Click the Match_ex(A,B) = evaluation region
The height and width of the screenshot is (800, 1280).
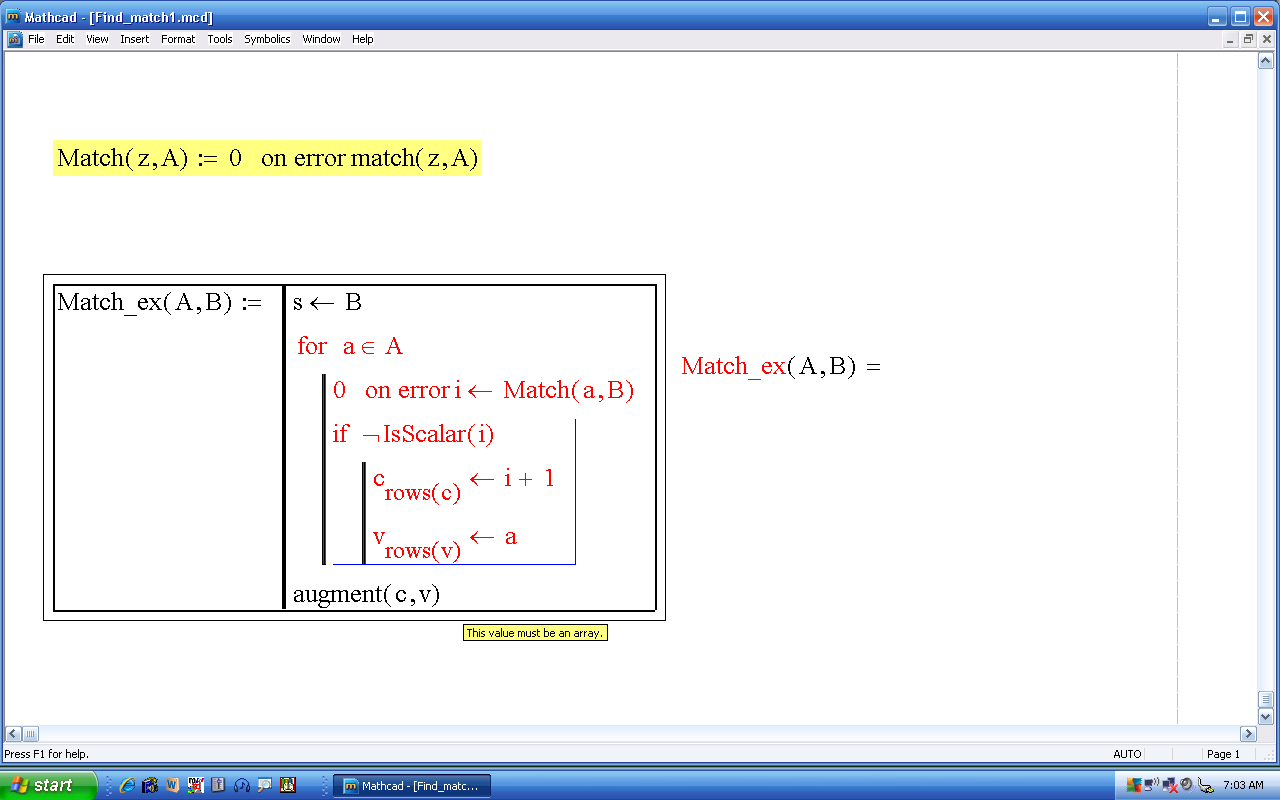click(781, 366)
